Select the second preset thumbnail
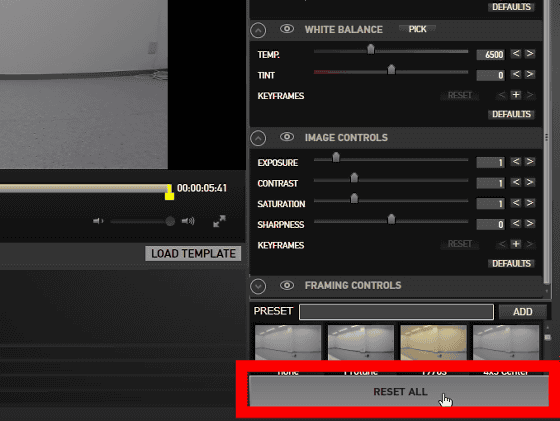Screen dimensions: 560x421 coord(361,342)
